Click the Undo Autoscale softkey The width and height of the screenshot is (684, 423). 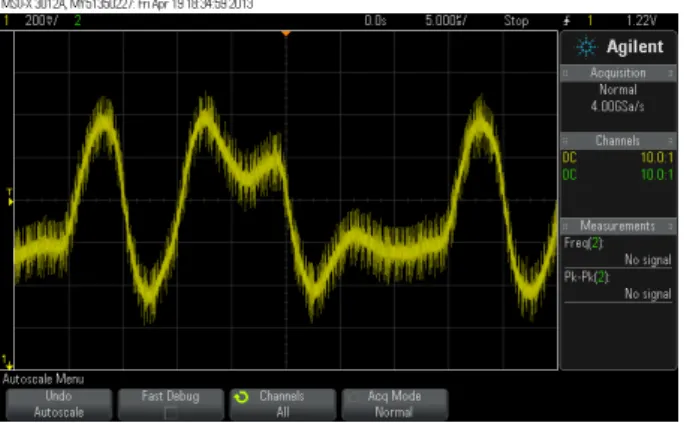(58, 404)
